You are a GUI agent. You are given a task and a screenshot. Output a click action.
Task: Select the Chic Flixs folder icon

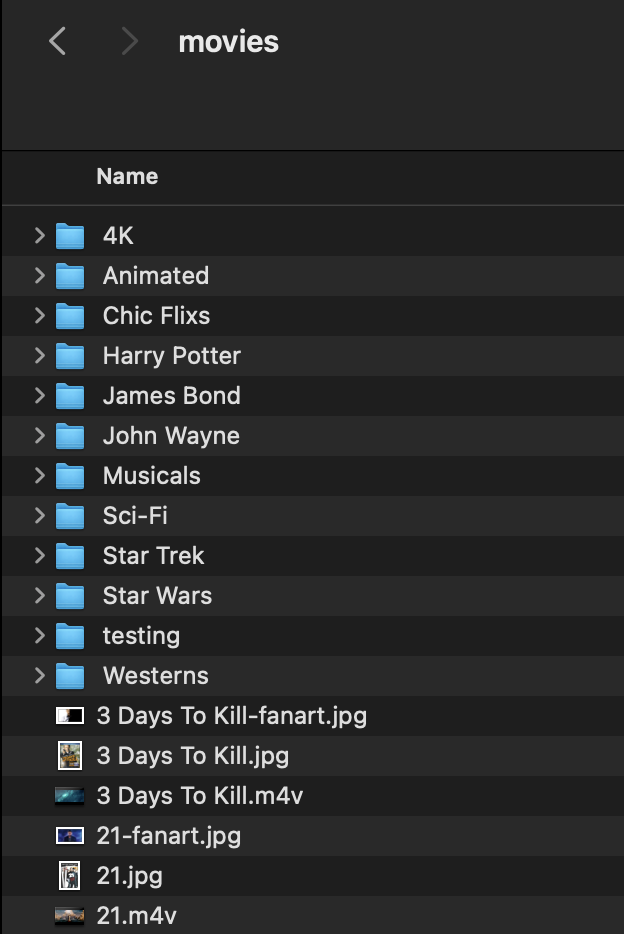click(x=70, y=316)
